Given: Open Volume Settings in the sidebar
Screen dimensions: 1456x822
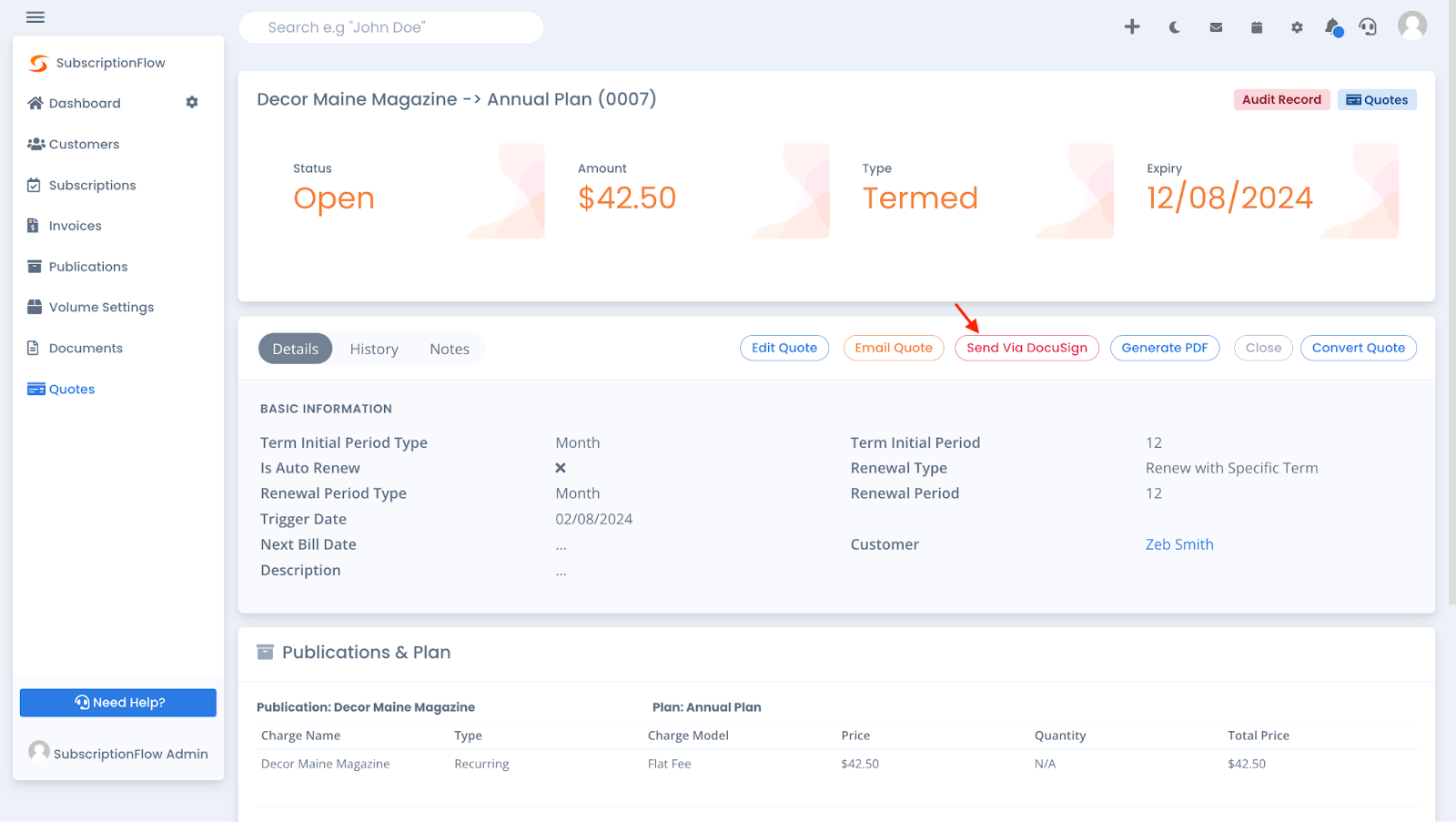Looking at the screenshot, I should click(x=101, y=308).
